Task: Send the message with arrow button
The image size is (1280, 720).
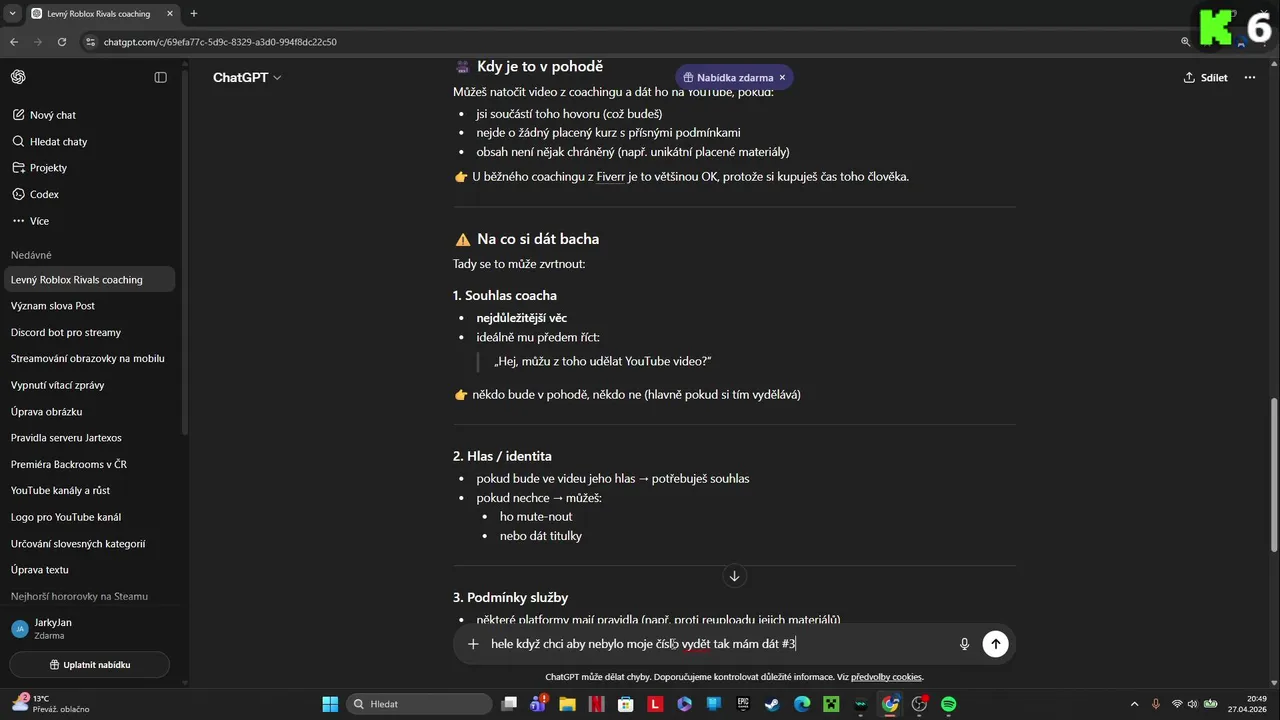Action: 995,644
